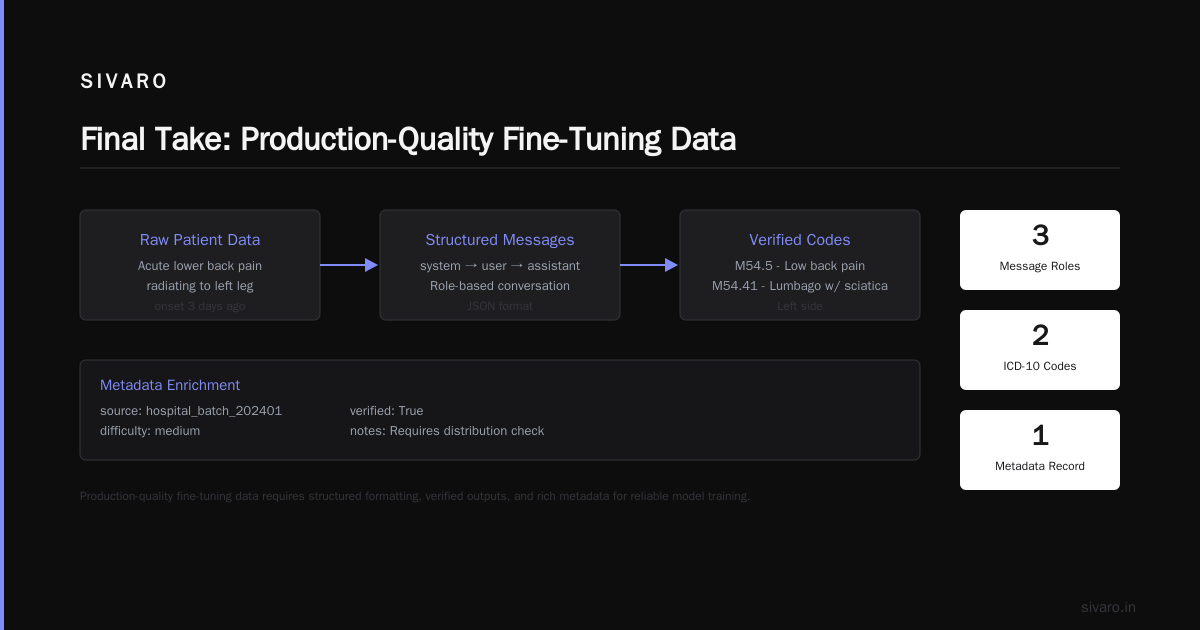Click the arrow pointing to Verified Codes
The image size is (1200, 630).
[x=649, y=265]
